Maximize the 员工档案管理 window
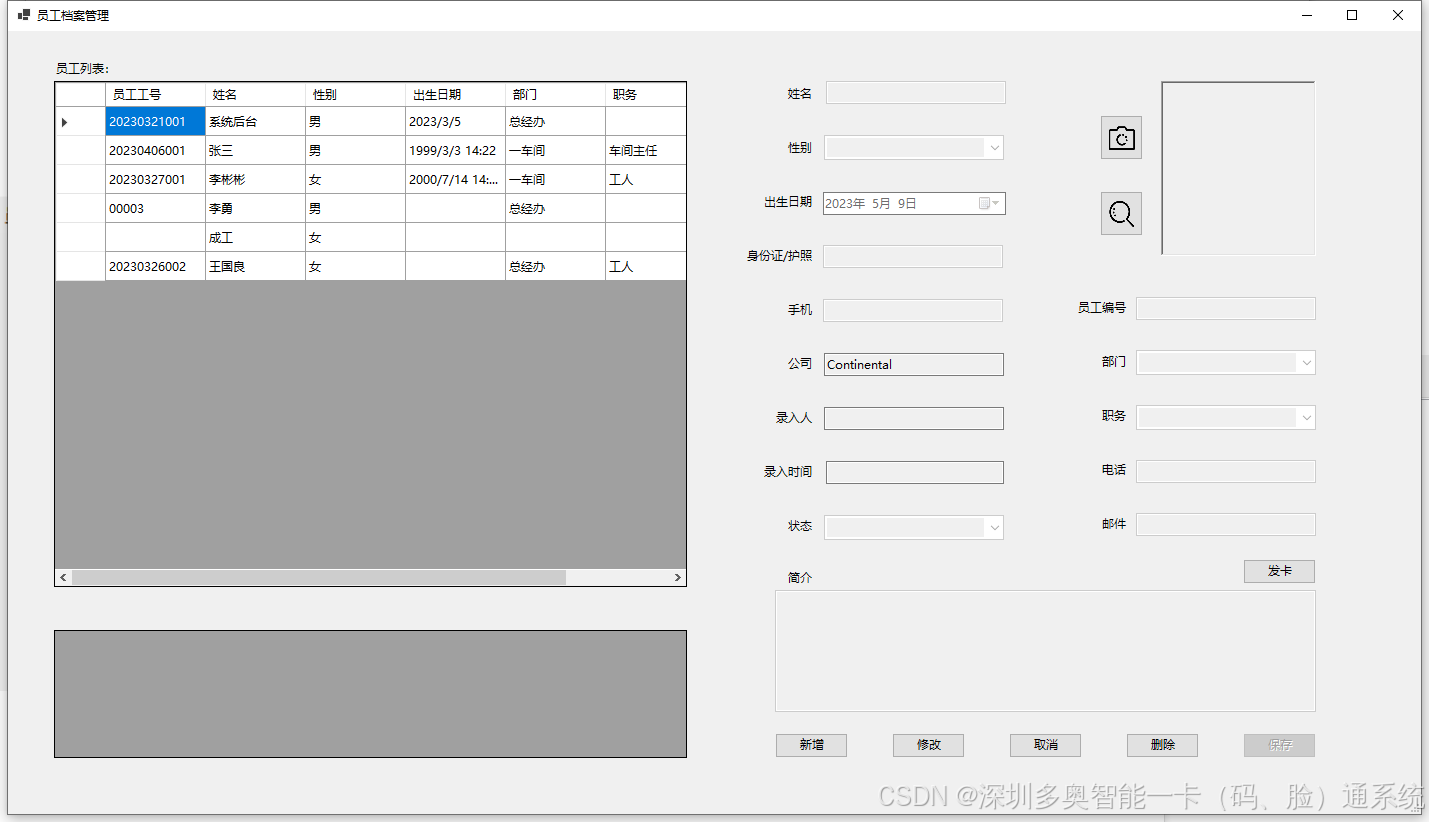1429x822 pixels. (x=1352, y=15)
